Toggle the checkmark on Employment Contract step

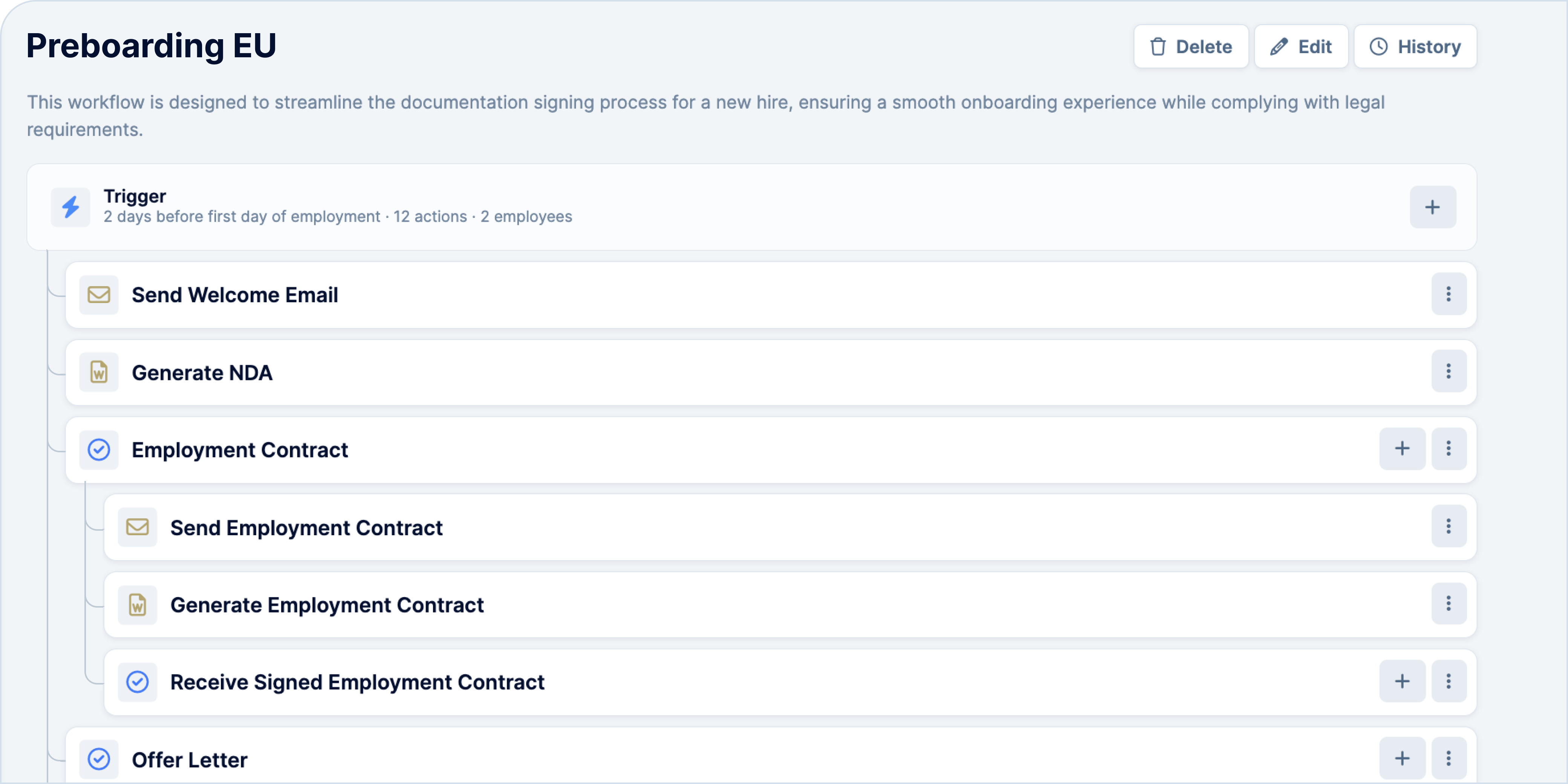(x=100, y=449)
